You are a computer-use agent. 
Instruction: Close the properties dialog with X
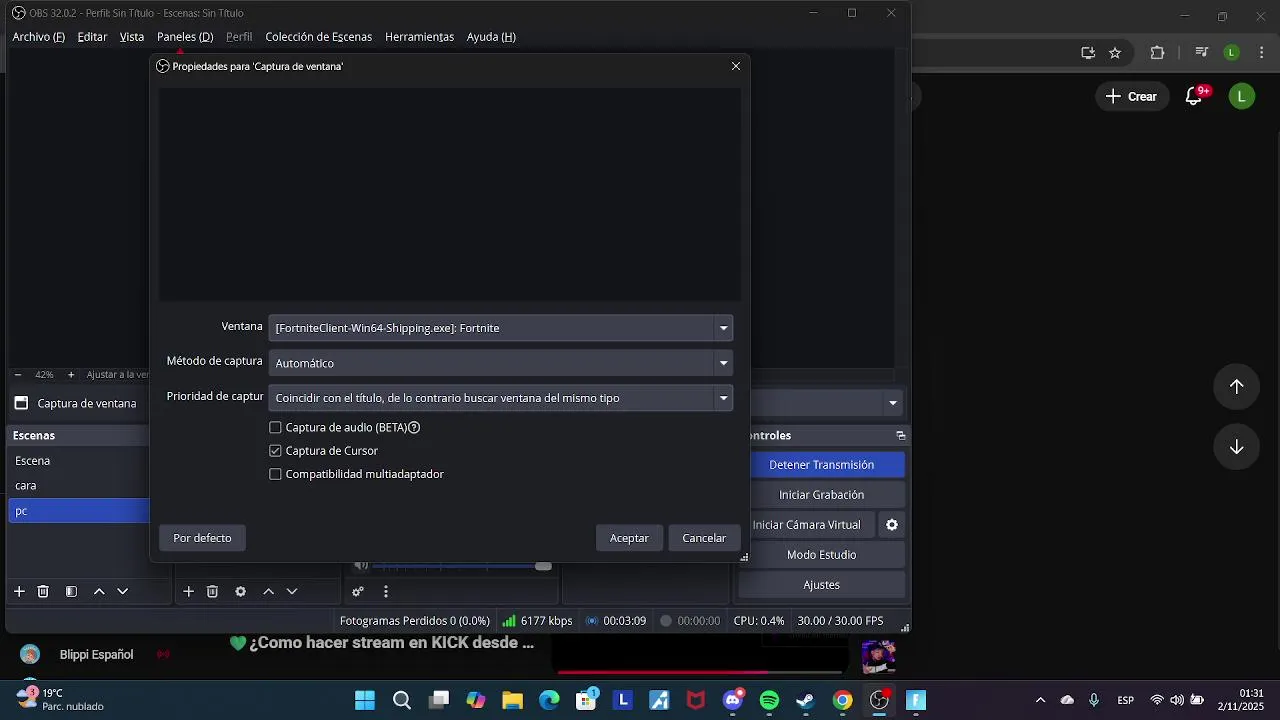736,66
